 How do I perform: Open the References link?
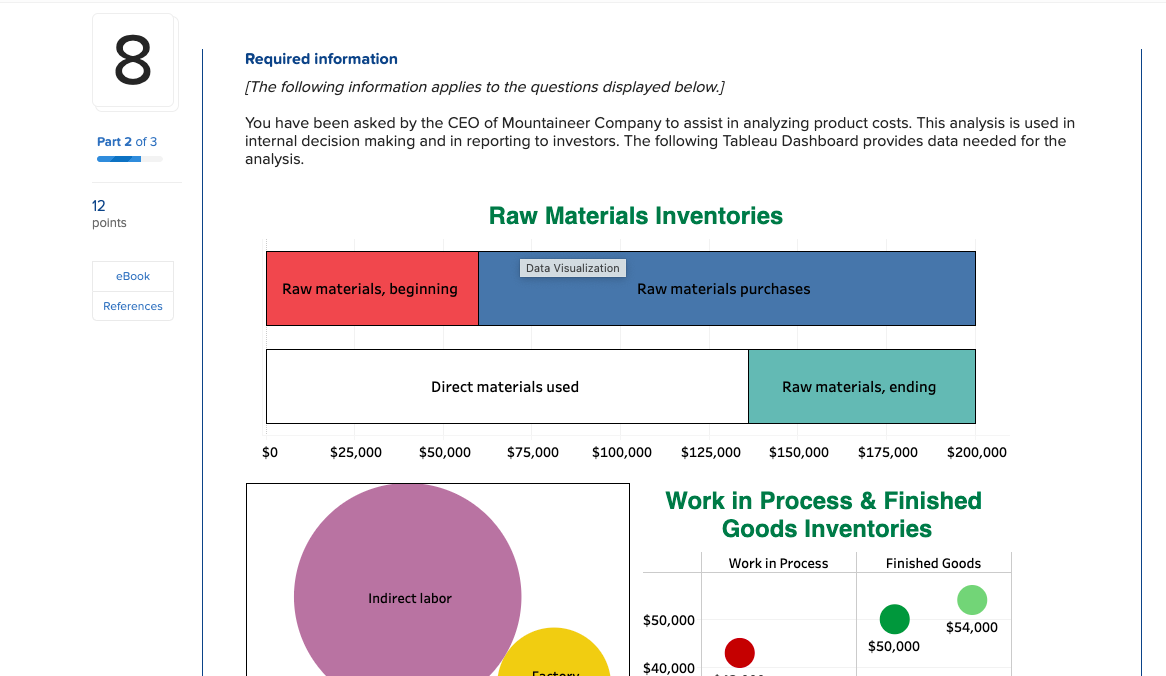pos(132,306)
